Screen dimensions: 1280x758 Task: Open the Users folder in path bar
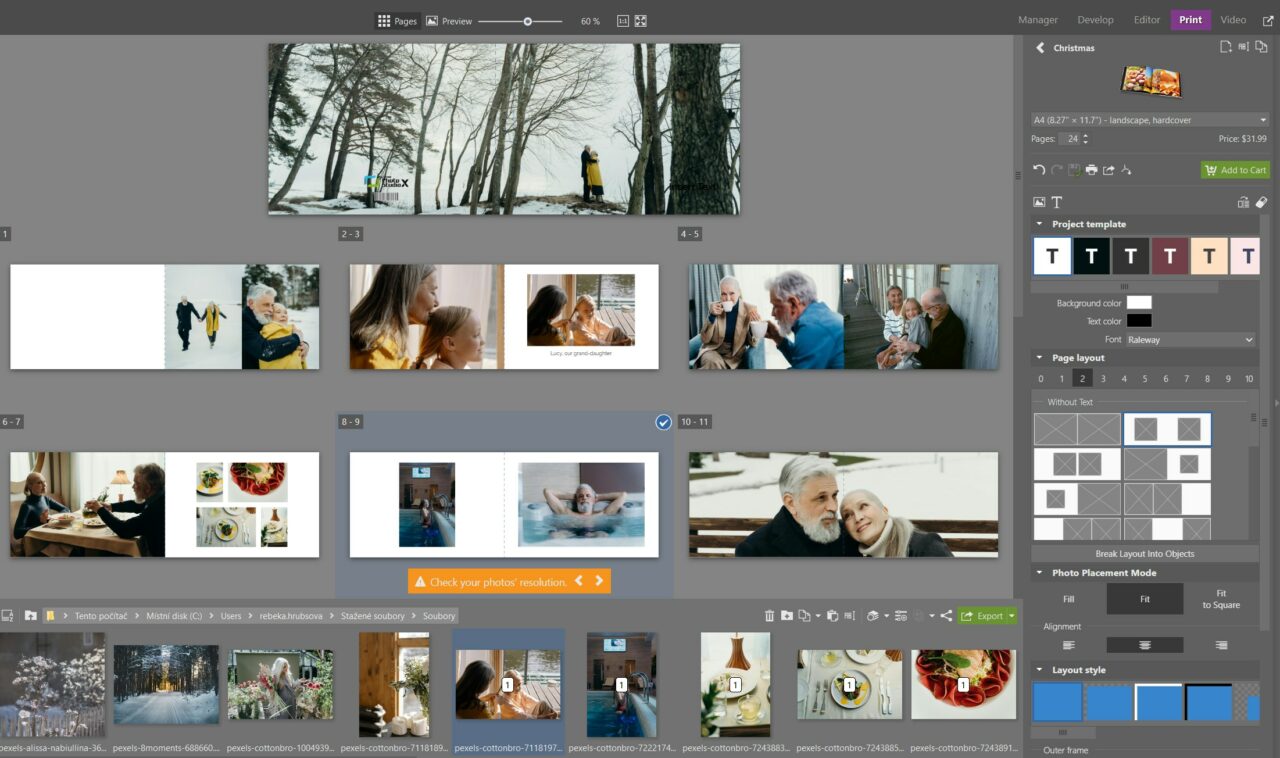[231, 616]
